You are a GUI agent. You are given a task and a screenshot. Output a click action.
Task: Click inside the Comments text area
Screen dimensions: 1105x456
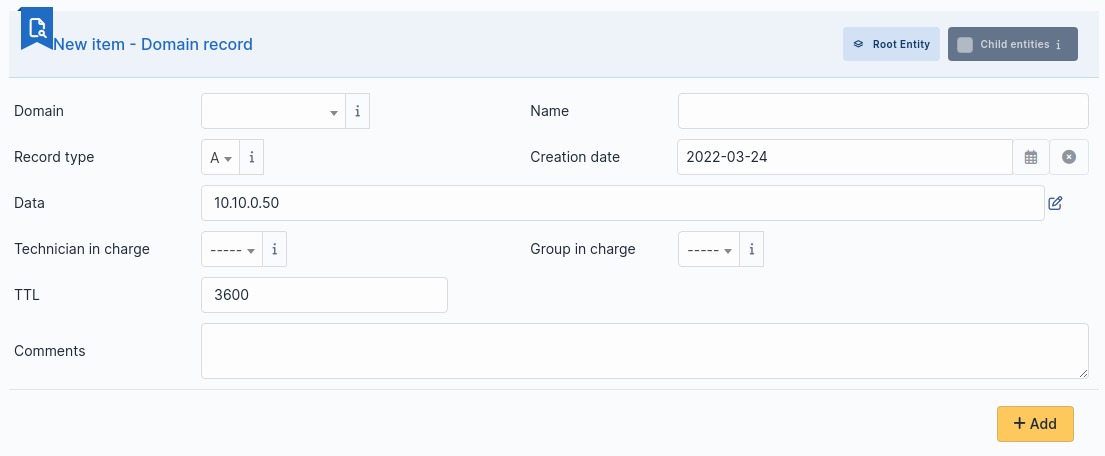tap(645, 351)
